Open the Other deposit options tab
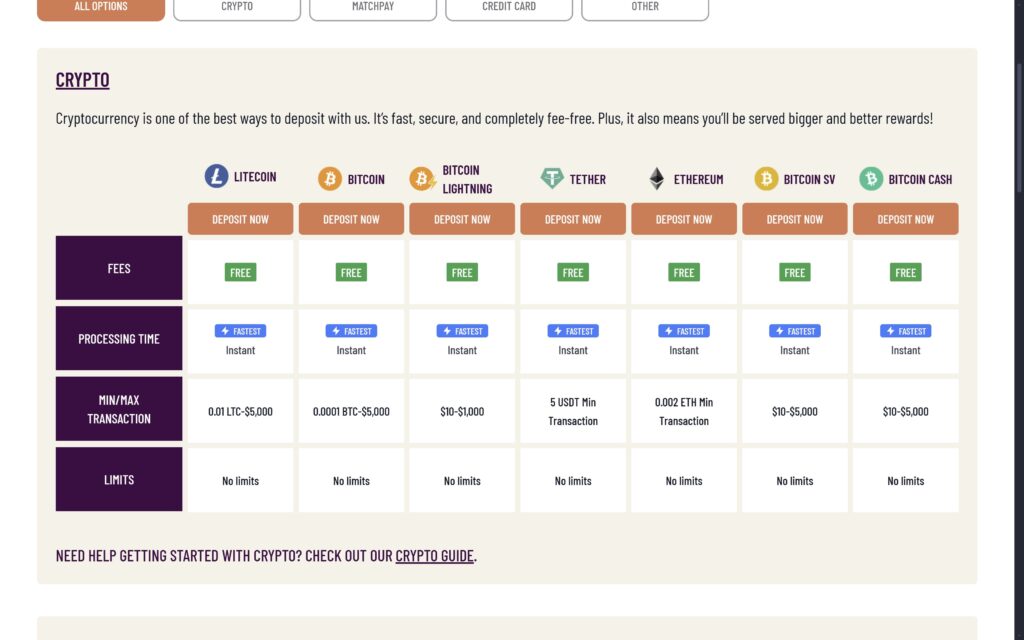The image size is (1024, 640). (644, 8)
